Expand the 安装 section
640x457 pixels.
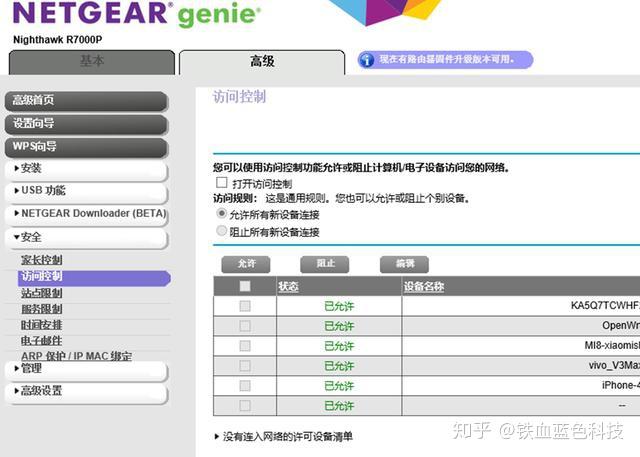[86, 170]
